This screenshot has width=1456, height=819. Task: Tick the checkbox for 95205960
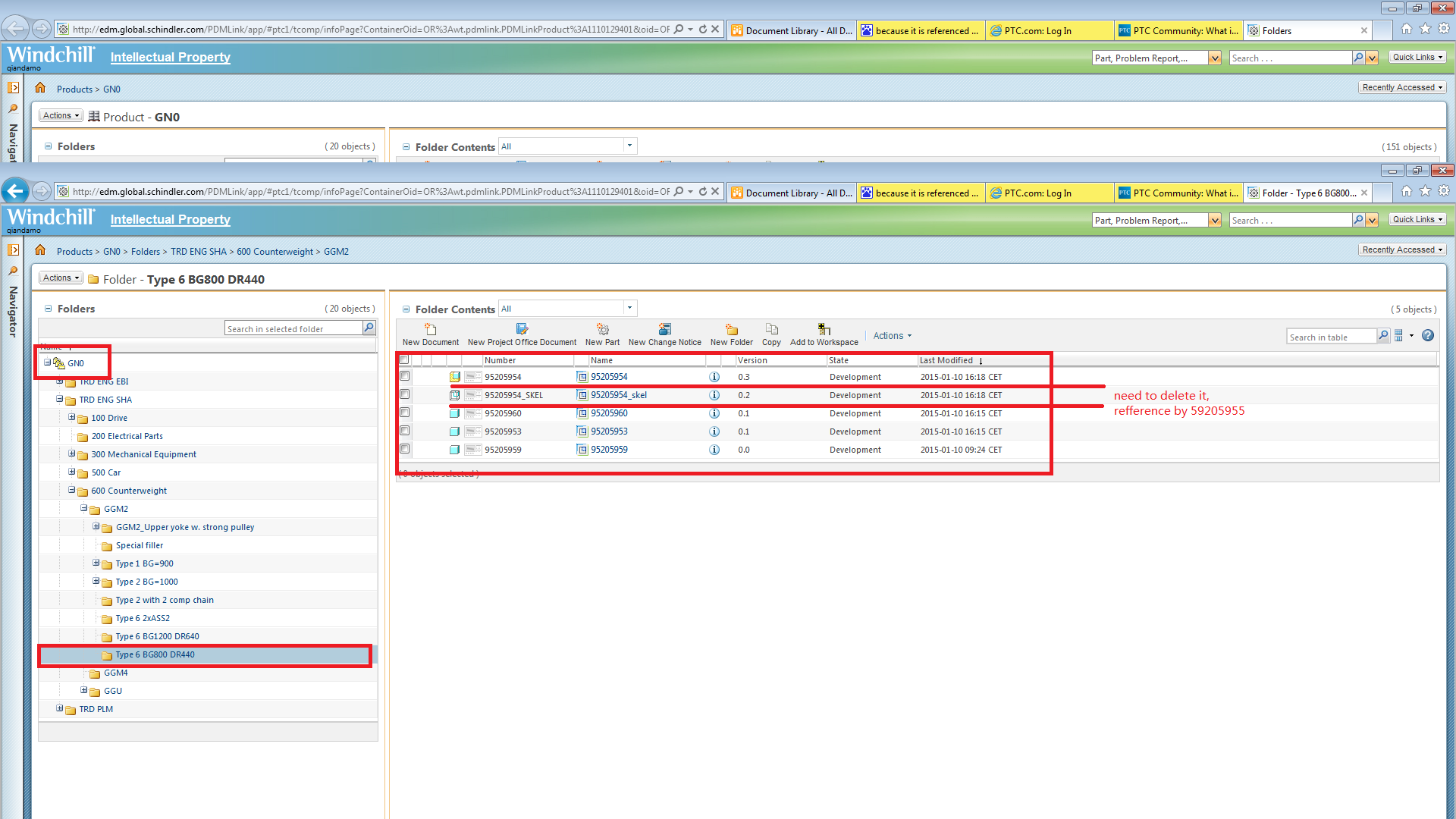point(405,413)
